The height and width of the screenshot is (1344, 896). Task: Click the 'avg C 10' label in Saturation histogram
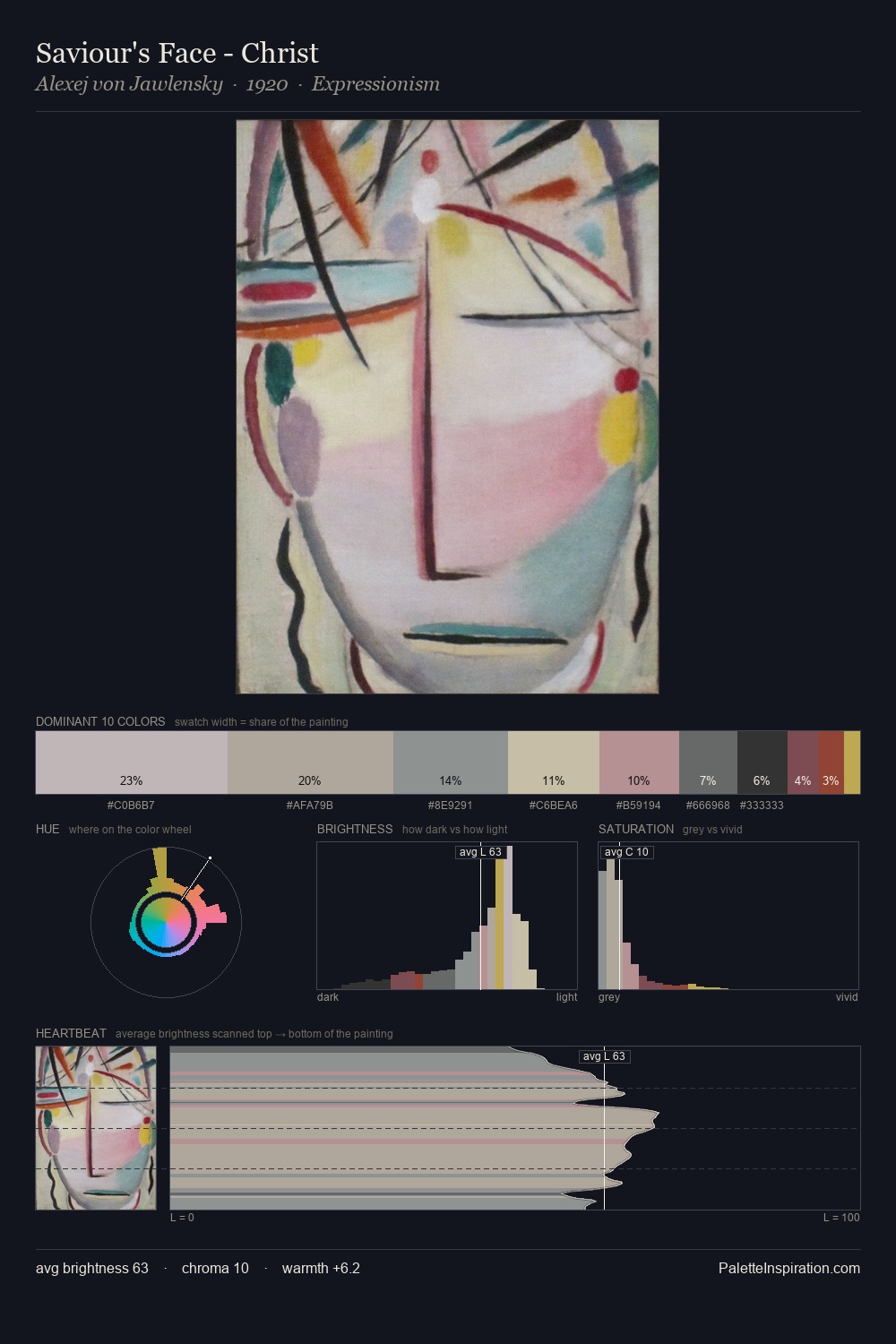[x=626, y=852]
